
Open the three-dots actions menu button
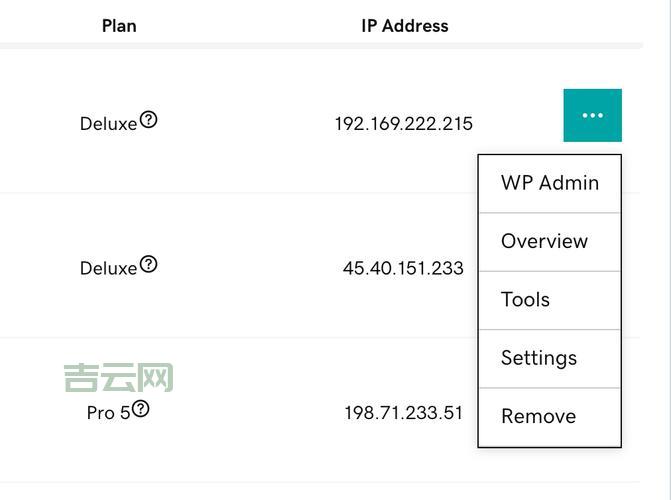click(x=592, y=115)
